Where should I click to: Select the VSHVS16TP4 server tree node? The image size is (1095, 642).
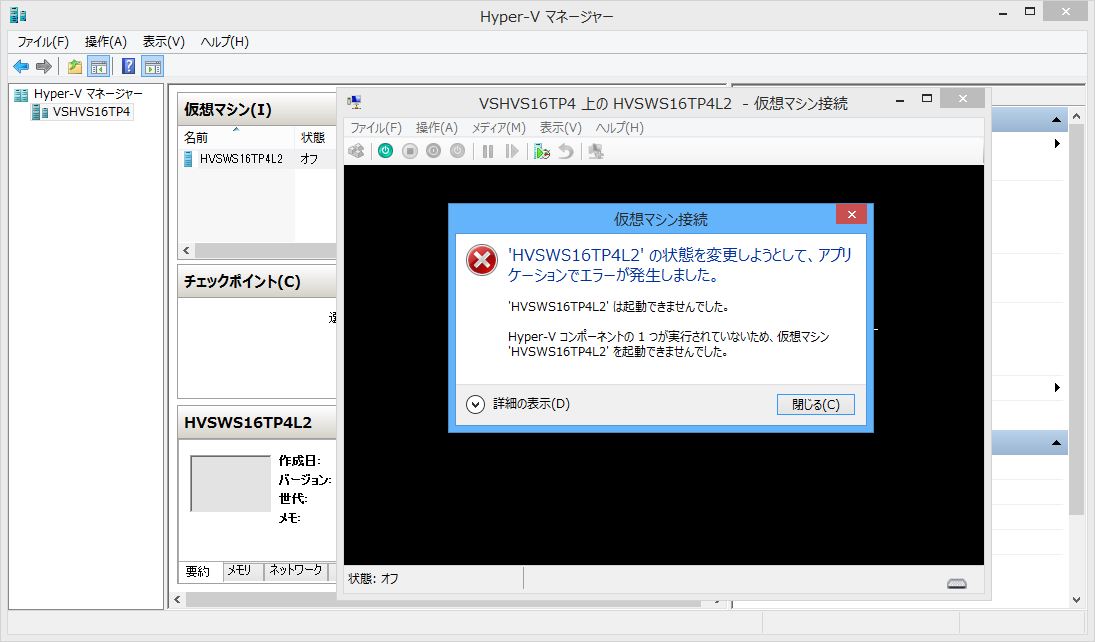tap(91, 112)
